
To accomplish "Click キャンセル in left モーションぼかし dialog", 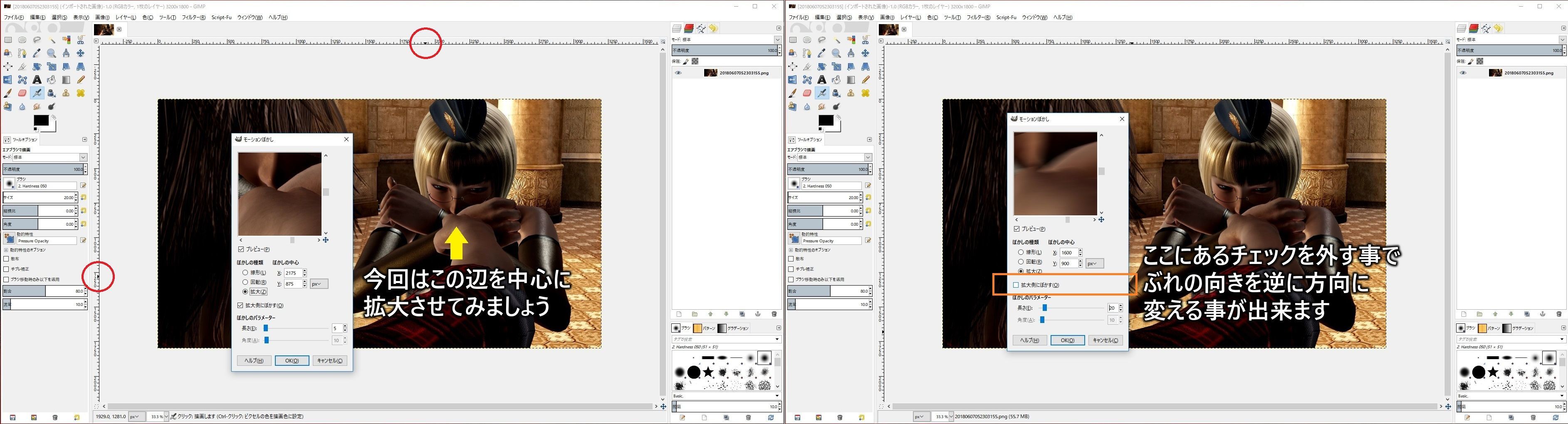I will point(330,361).
